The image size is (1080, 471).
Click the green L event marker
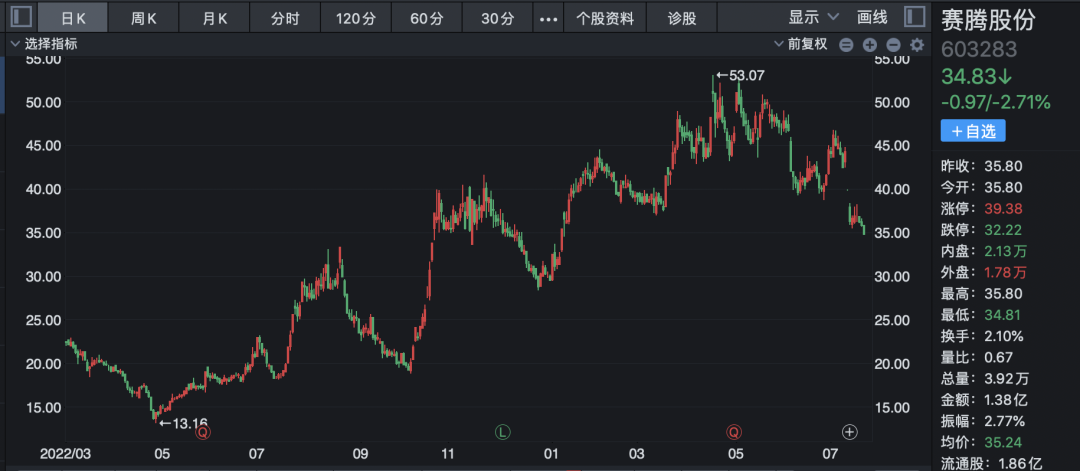(503, 432)
